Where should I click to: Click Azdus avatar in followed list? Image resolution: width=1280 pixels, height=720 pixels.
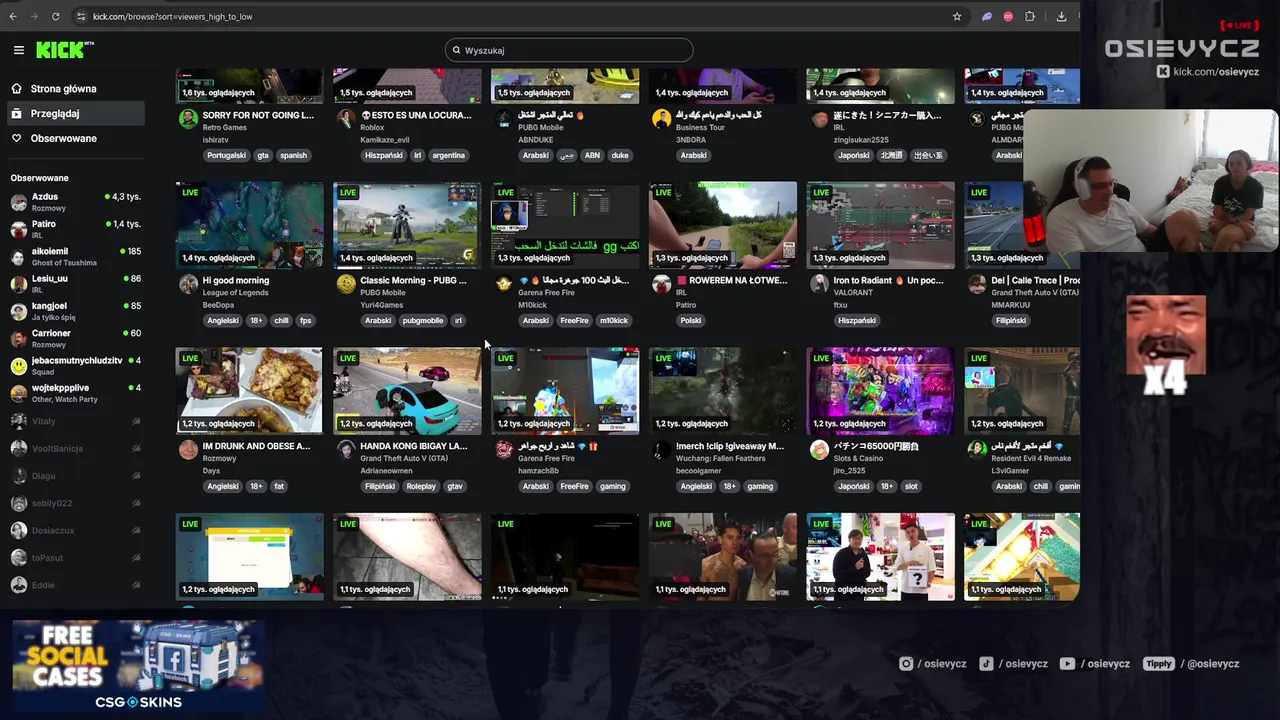[x=18, y=202]
